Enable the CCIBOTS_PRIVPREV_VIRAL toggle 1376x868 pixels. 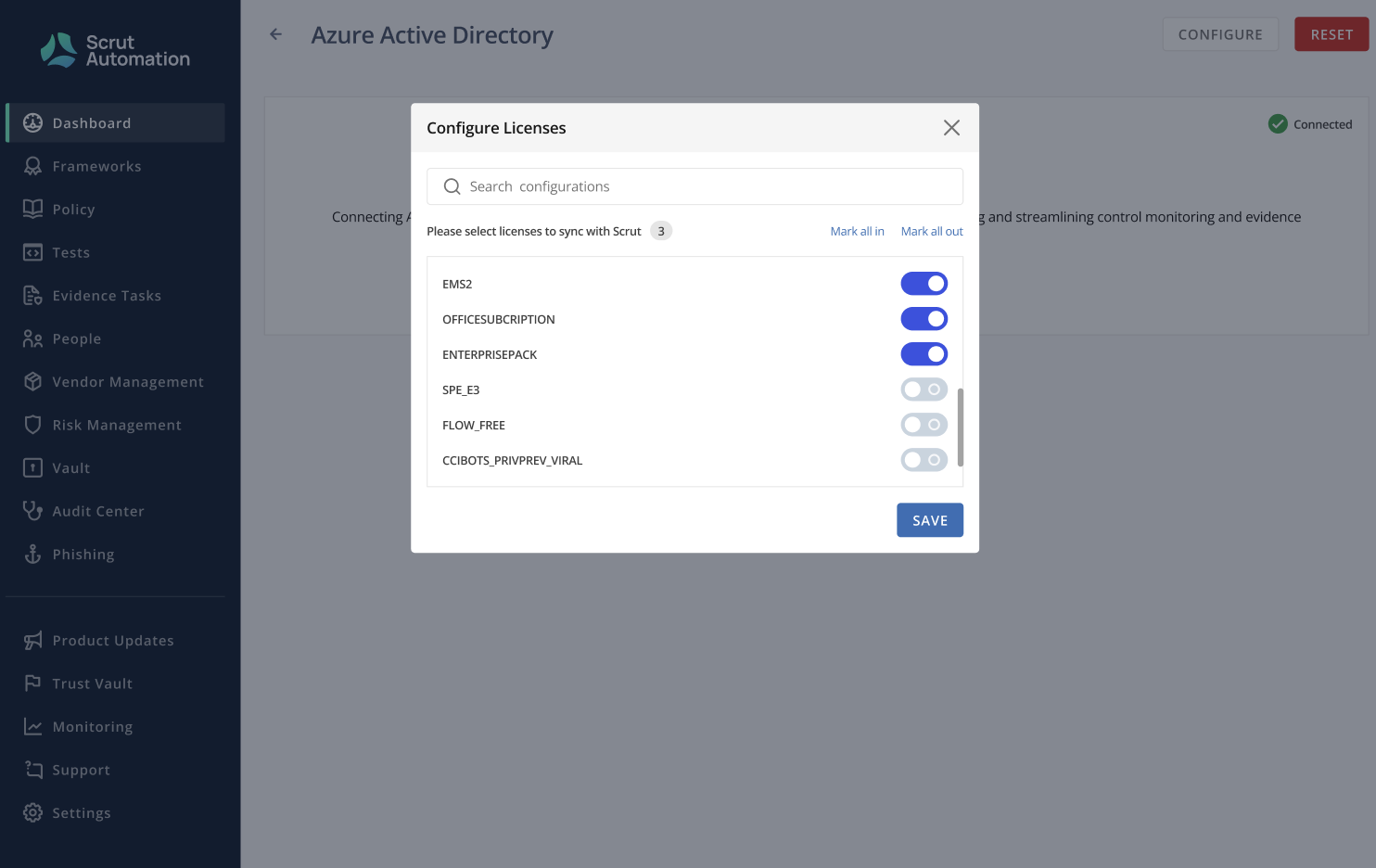(924, 460)
